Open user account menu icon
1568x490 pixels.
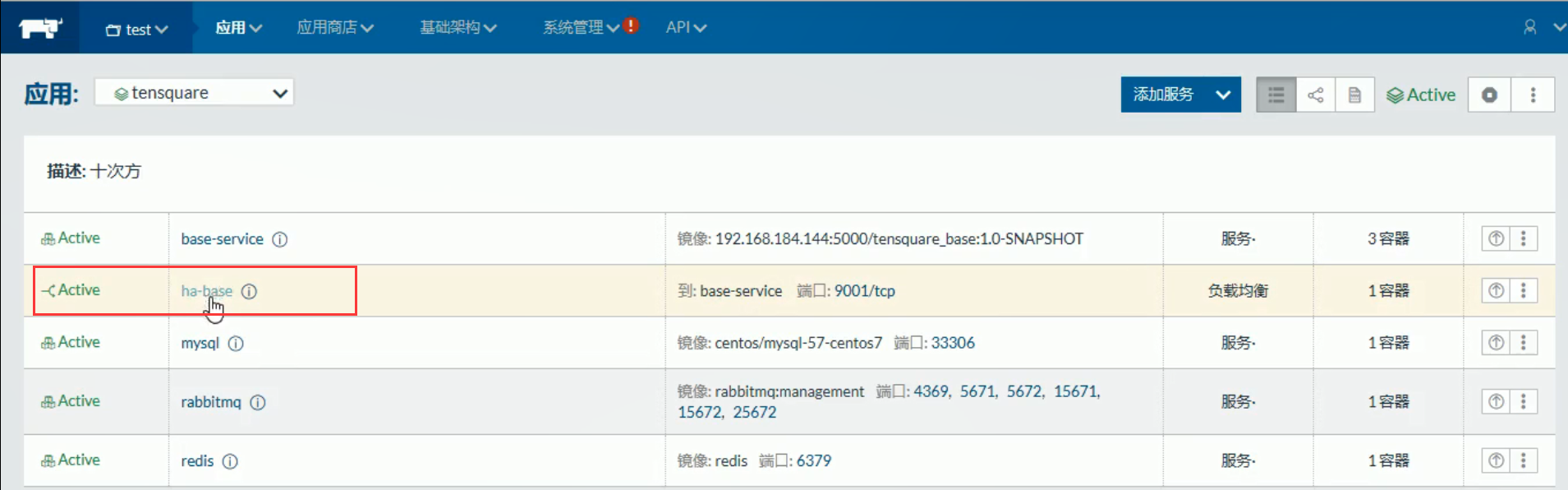click(x=1530, y=27)
